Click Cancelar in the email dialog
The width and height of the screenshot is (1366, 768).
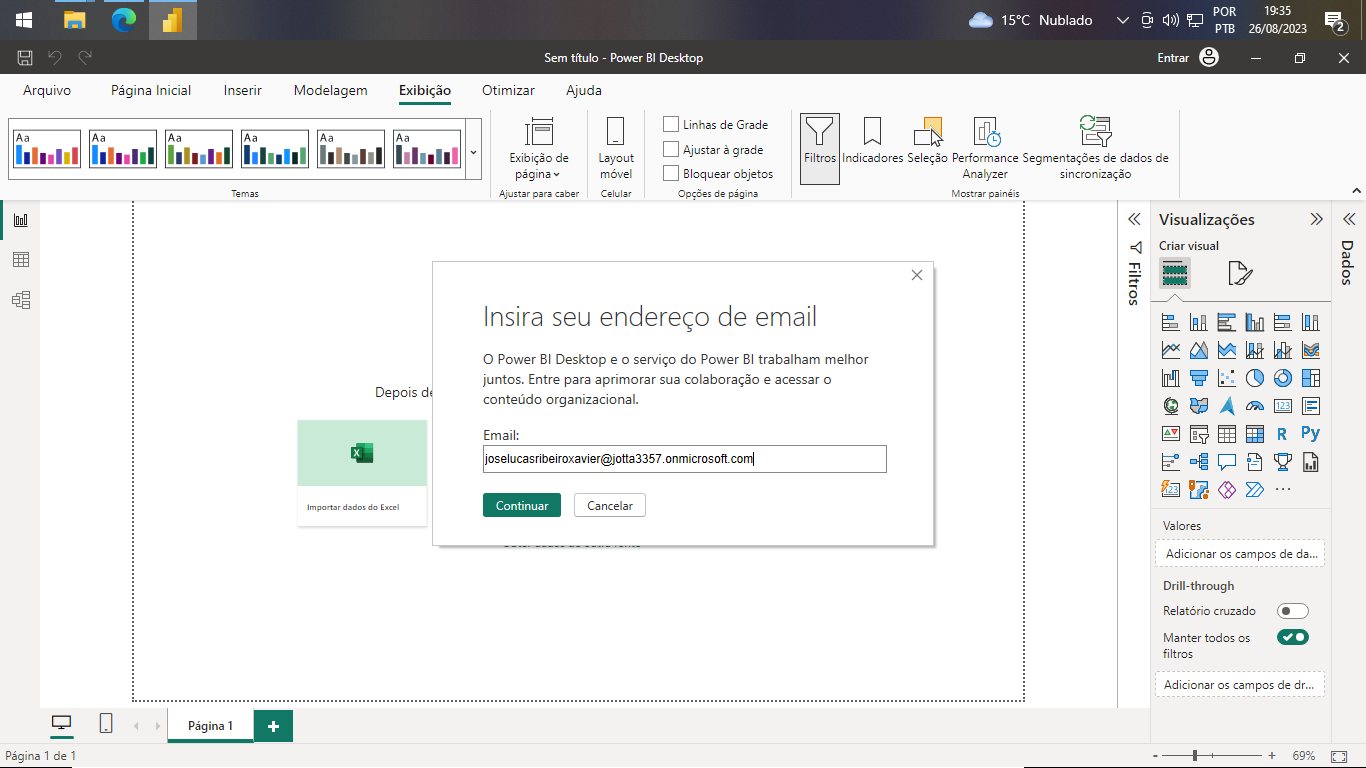pos(610,505)
